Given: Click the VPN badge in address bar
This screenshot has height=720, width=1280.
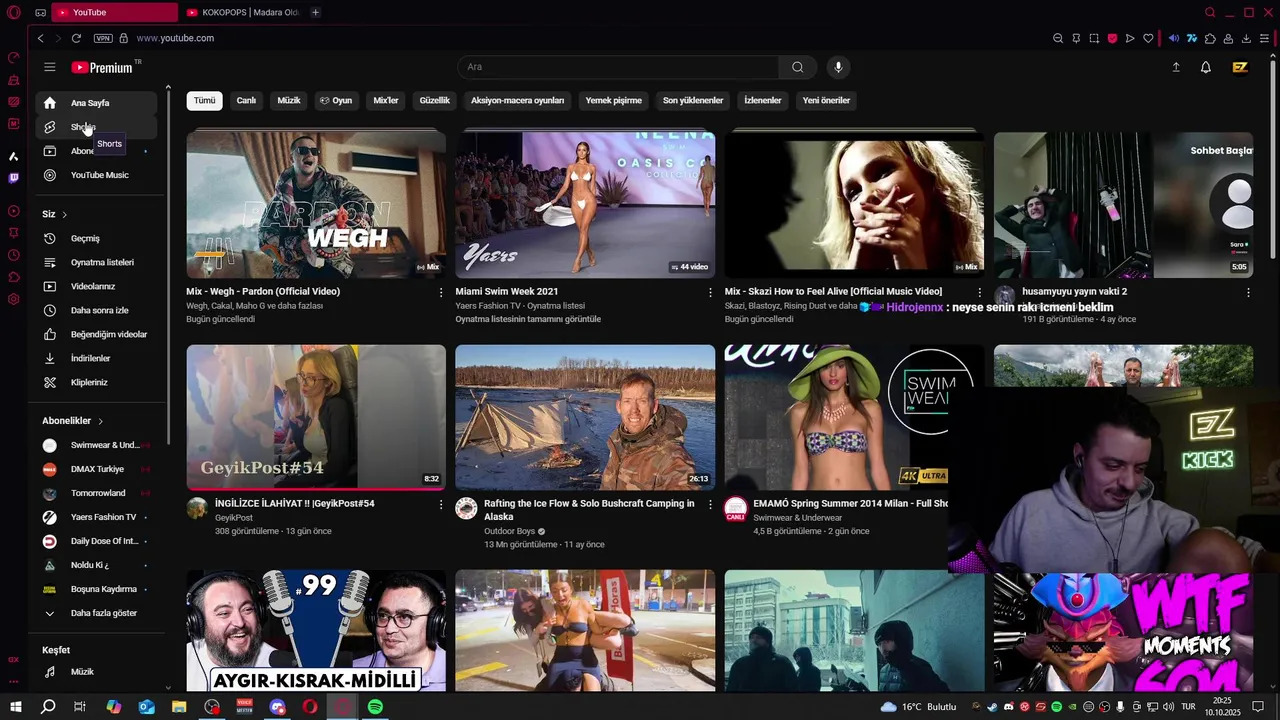Looking at the screenshot, I should [x=103, y=38].
